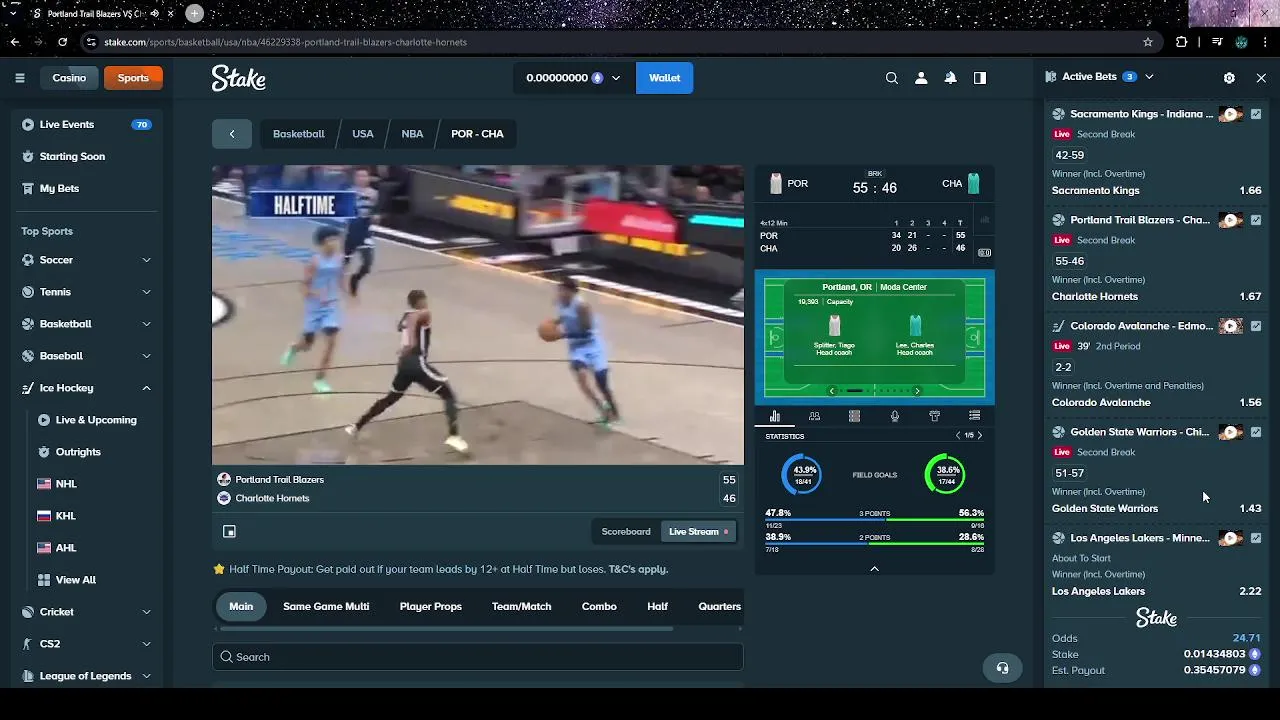Play the Sacramento Kings bet stream thumbnail
1280x720 pixels.
pos(1231,114)
